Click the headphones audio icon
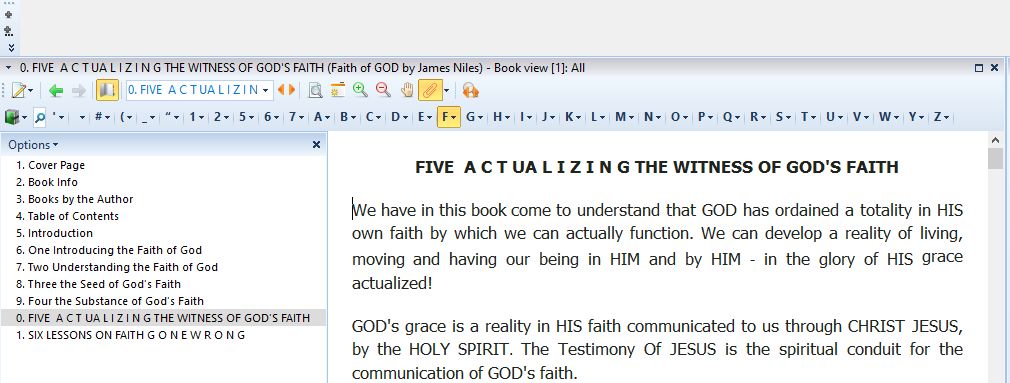This screenshot has height=383, width=1010. tap(470, 91)
